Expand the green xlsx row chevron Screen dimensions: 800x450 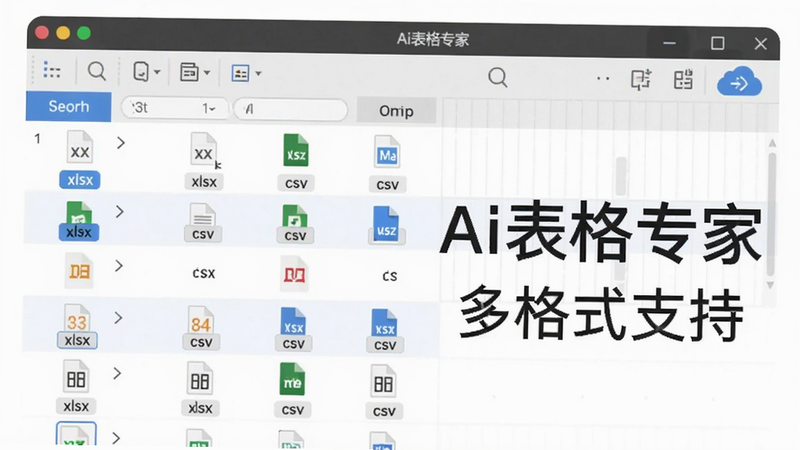click(119, 212)
